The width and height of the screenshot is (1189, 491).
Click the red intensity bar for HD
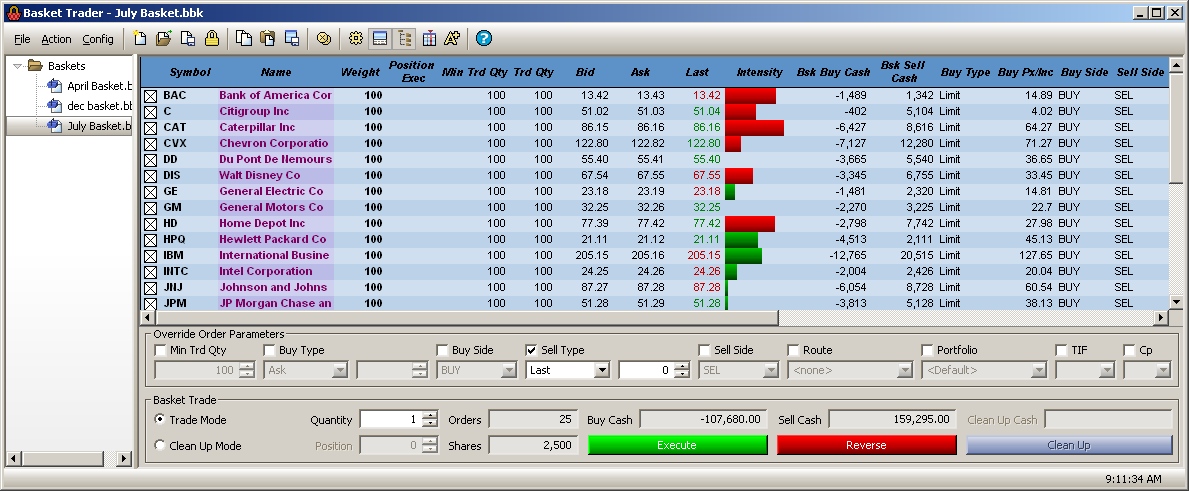click(750, 224)
